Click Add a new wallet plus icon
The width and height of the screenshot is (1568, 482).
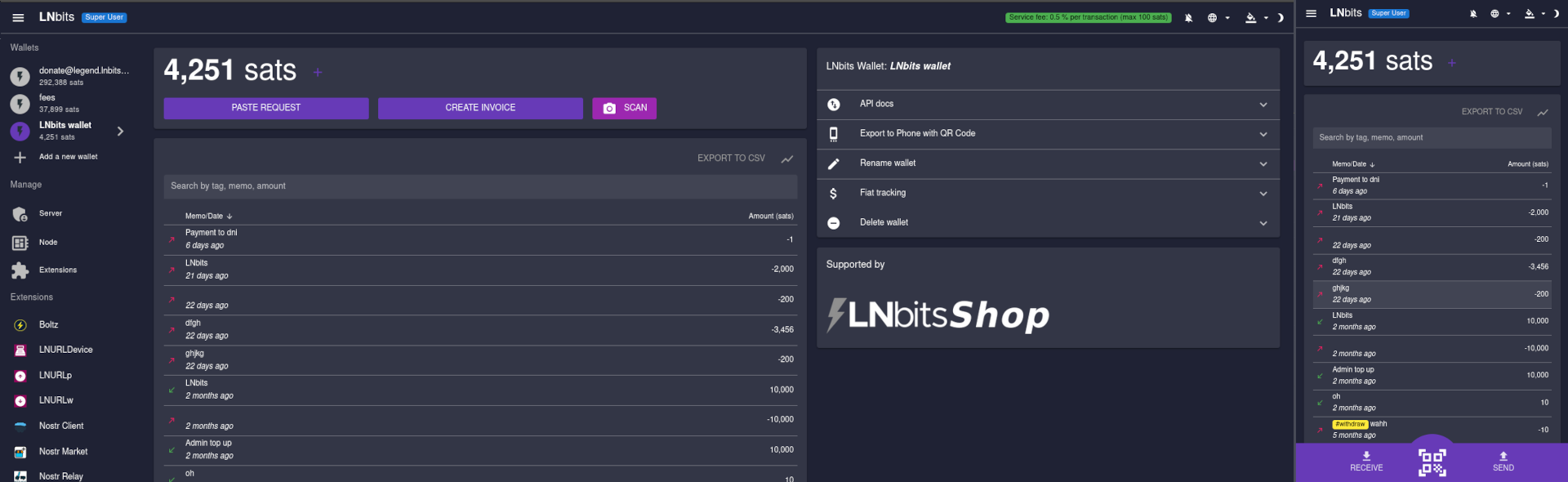20,157
